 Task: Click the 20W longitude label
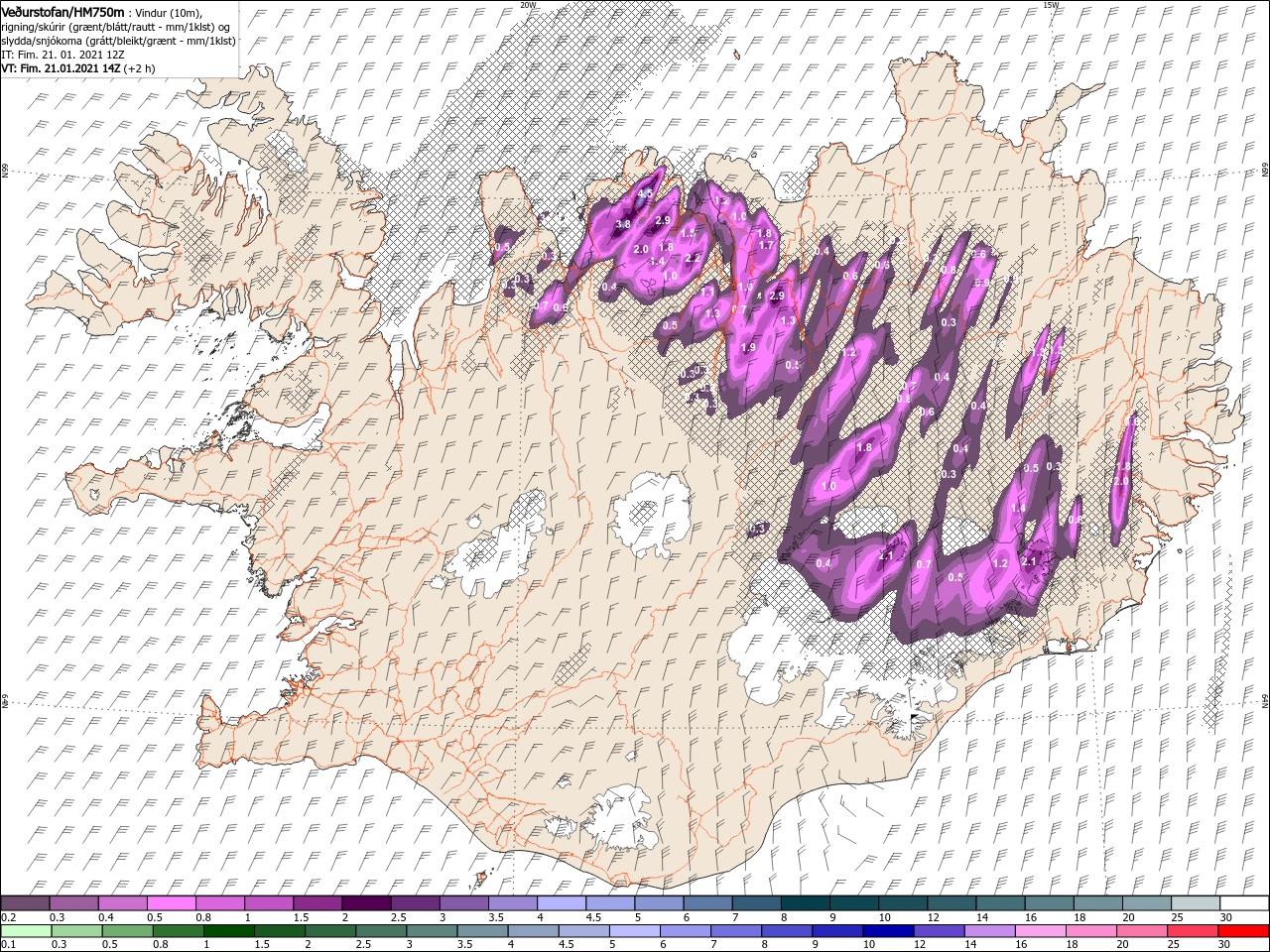coord(528,5)
